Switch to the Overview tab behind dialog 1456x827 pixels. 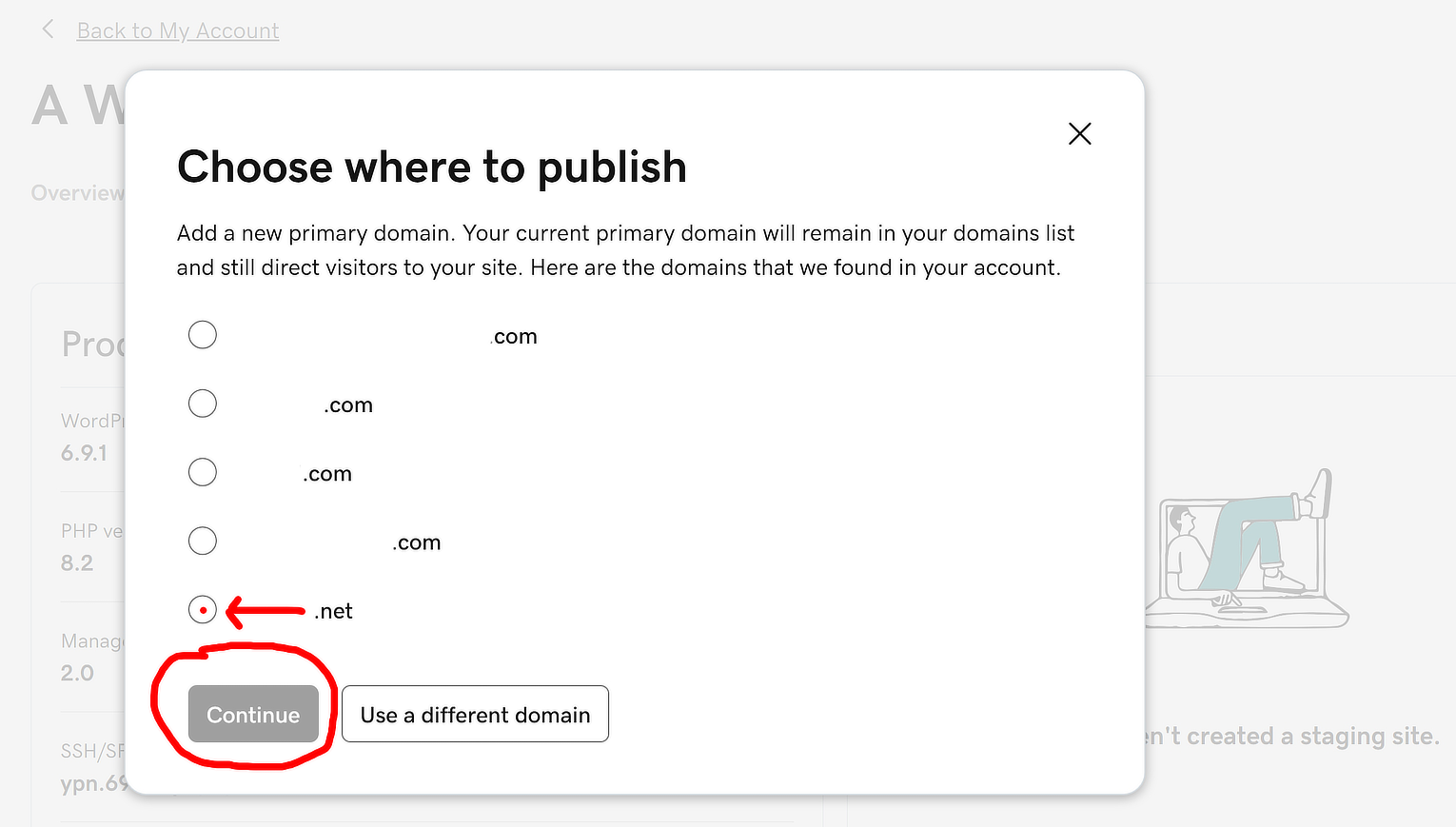(77, 193)
